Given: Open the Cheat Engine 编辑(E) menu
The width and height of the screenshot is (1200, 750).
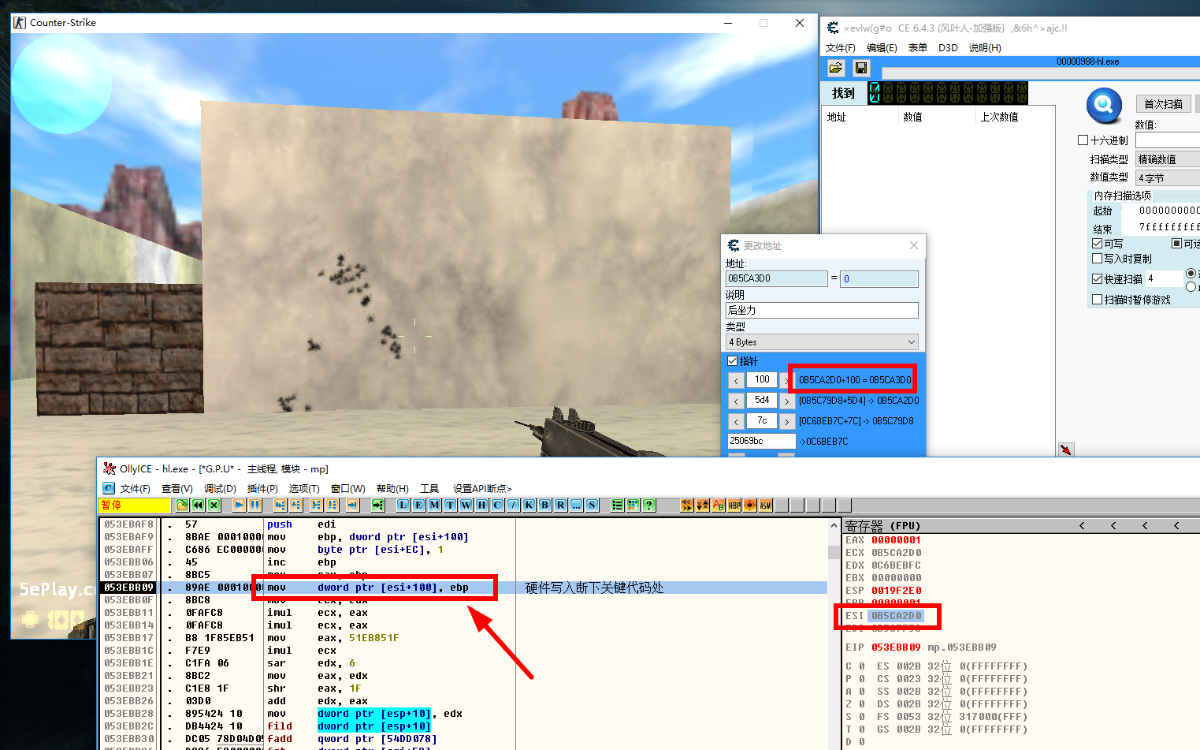Looking at the screenshot, I should 881,48.
